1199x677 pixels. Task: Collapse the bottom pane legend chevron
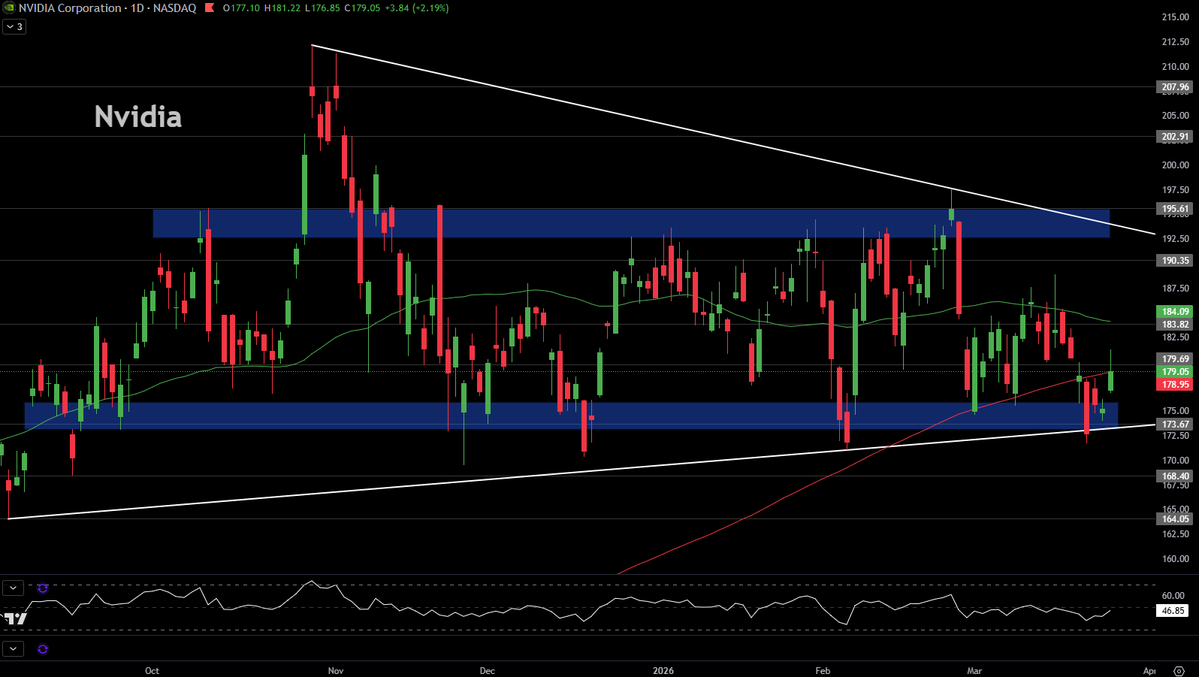[13, 649]
